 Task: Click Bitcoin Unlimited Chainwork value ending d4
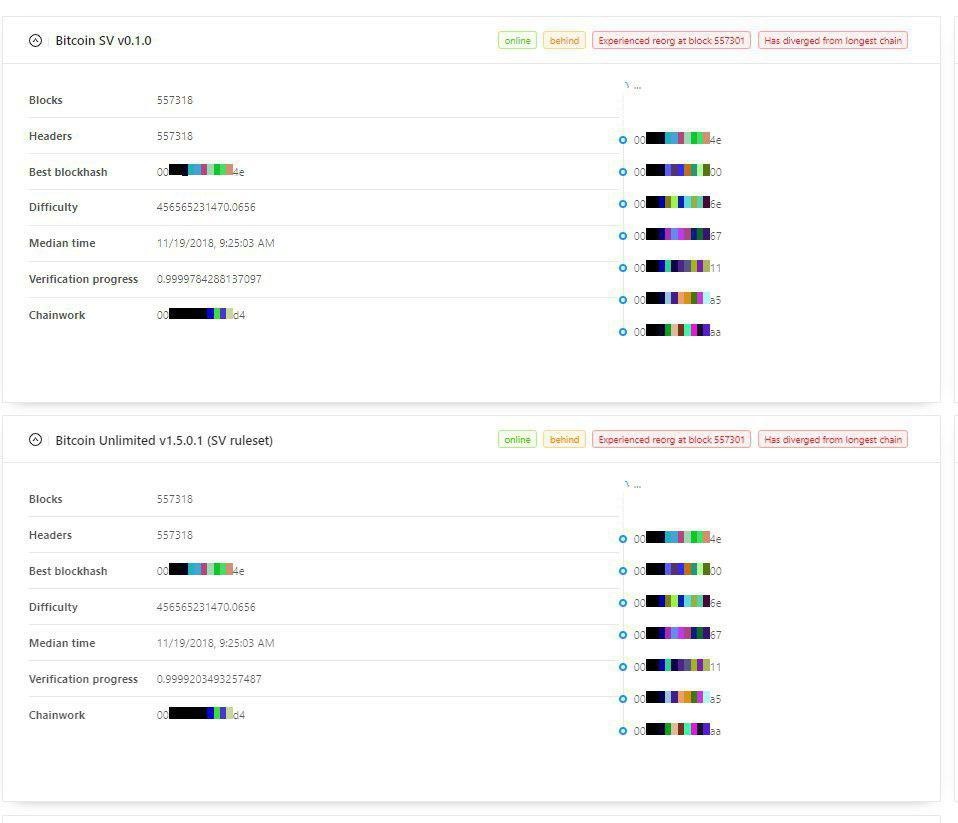200,714
